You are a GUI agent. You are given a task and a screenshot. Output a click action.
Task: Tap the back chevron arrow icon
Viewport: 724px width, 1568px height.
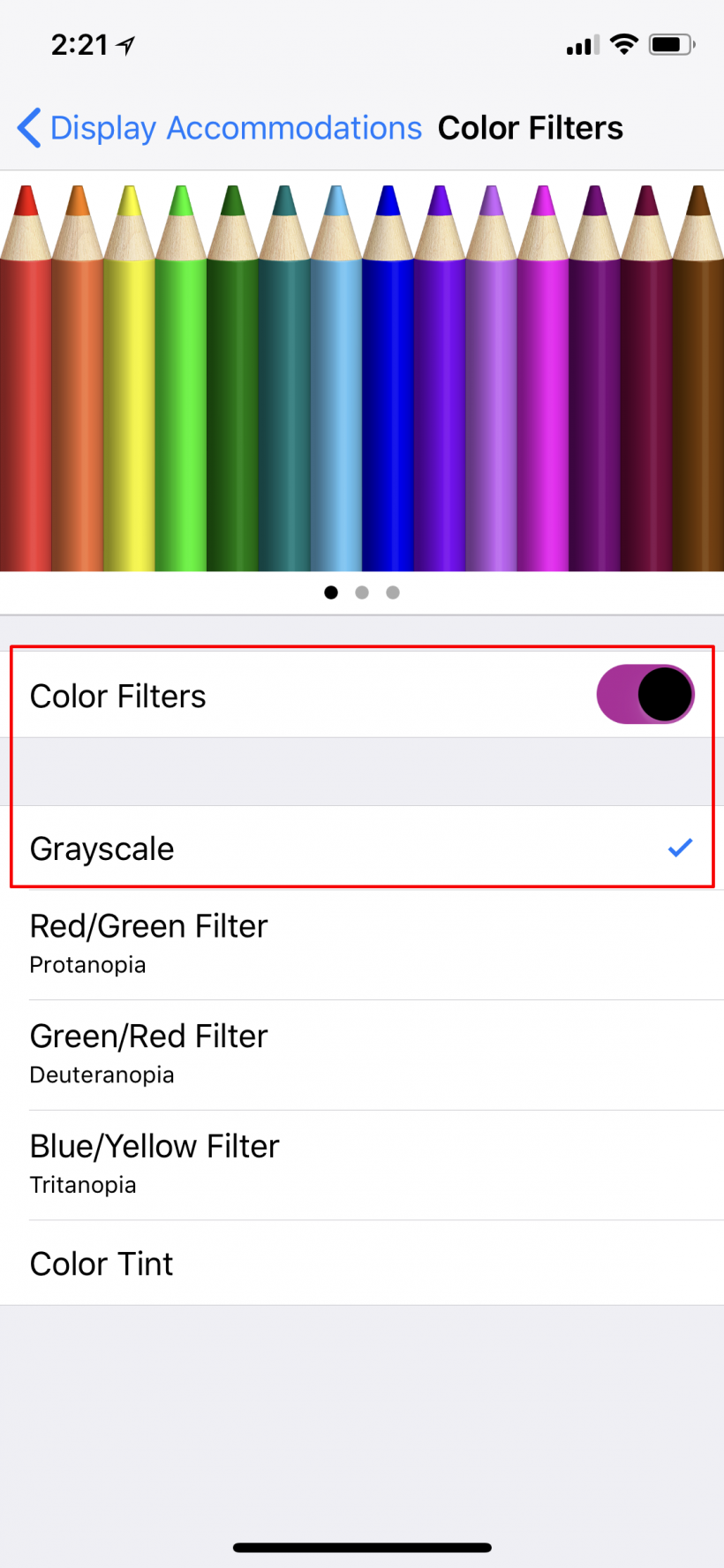(x=29, y=128)
